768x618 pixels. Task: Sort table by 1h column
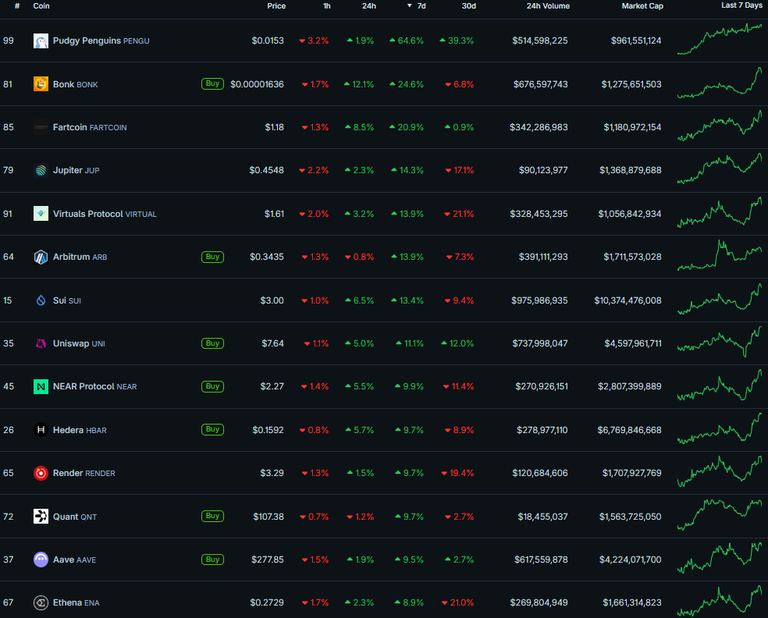(327, 6)
